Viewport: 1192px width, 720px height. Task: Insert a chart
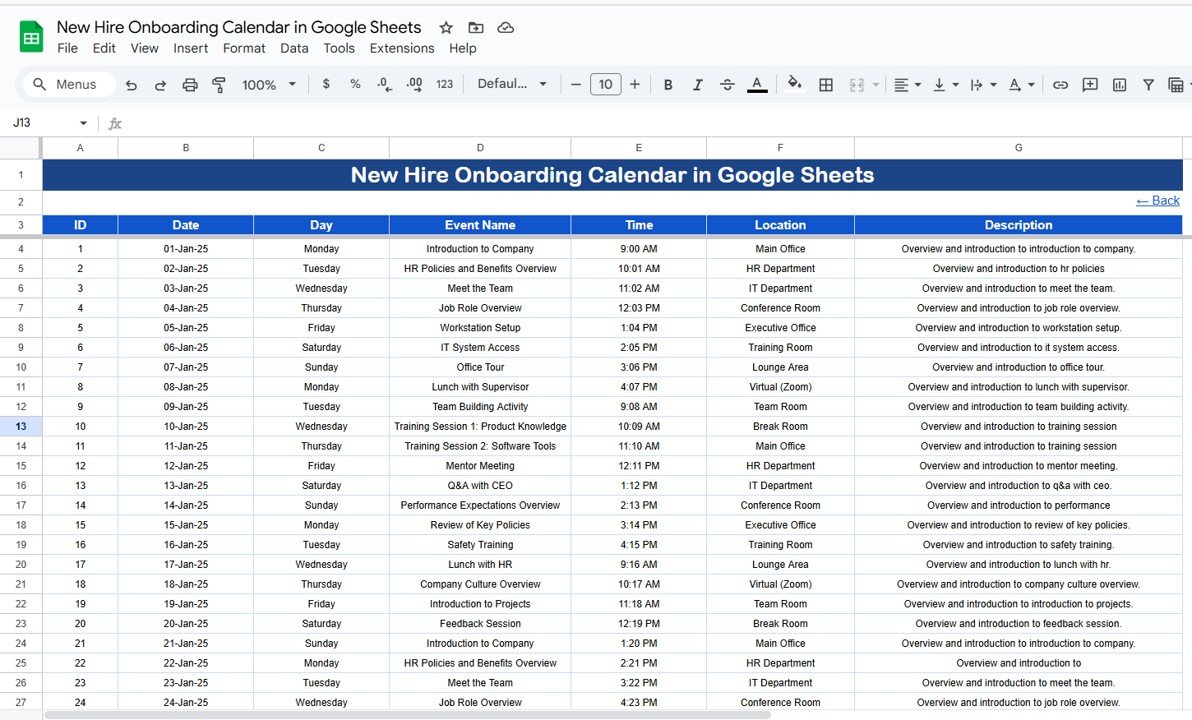1119,85
